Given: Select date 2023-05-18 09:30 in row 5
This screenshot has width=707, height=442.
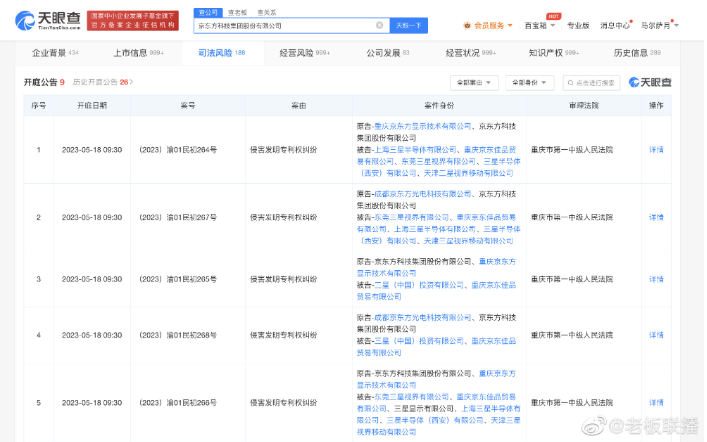Looking at the screenshot, I should click(x=92, y=403).
